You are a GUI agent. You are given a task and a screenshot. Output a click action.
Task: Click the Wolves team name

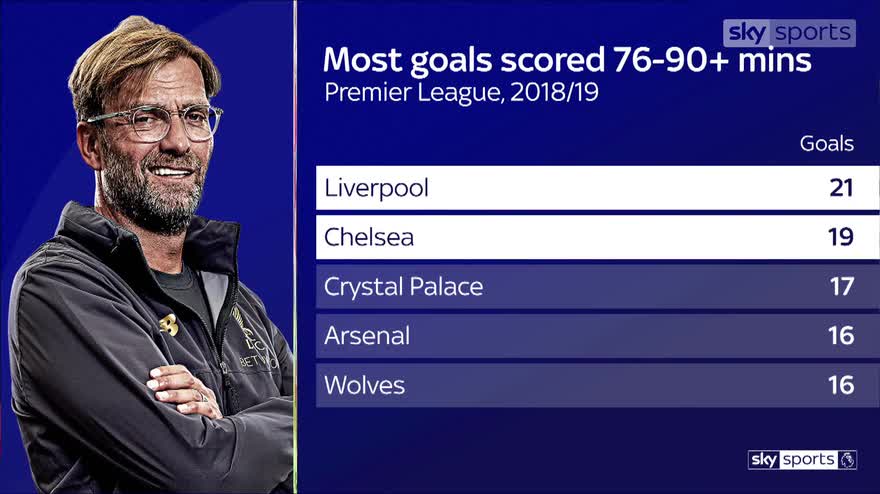364,385
